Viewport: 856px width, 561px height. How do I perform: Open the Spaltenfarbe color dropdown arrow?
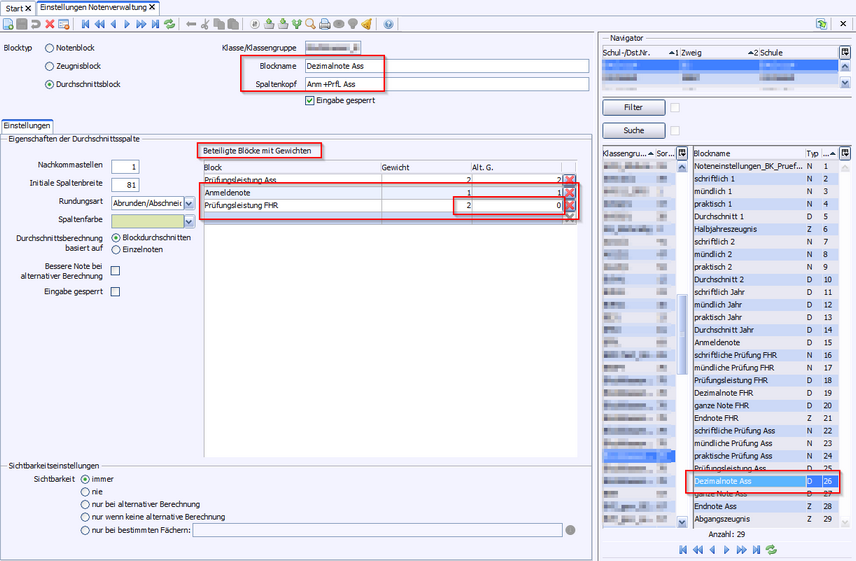(x=189, y=221)
